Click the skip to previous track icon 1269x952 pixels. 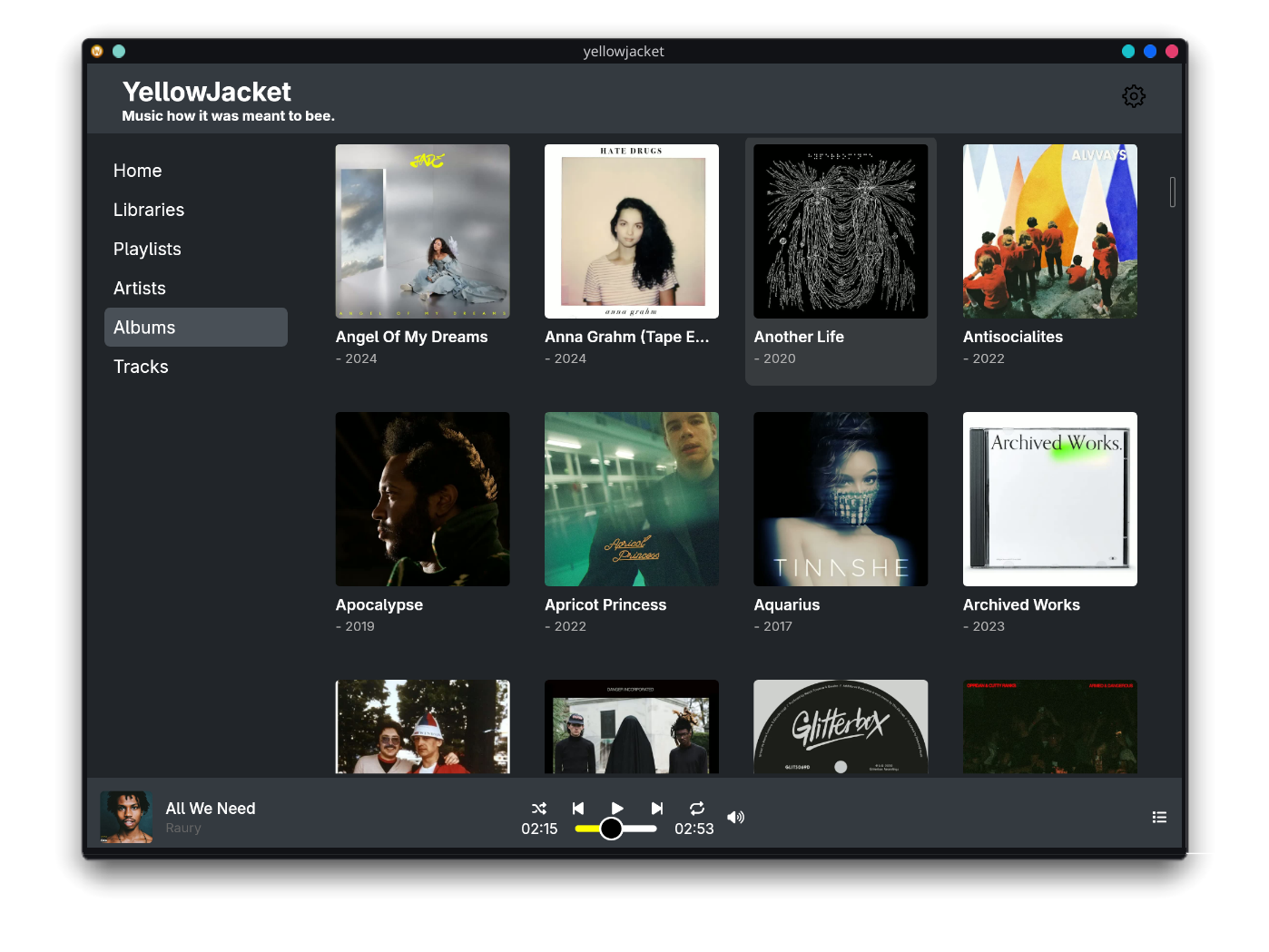click(x=578, y=808)
